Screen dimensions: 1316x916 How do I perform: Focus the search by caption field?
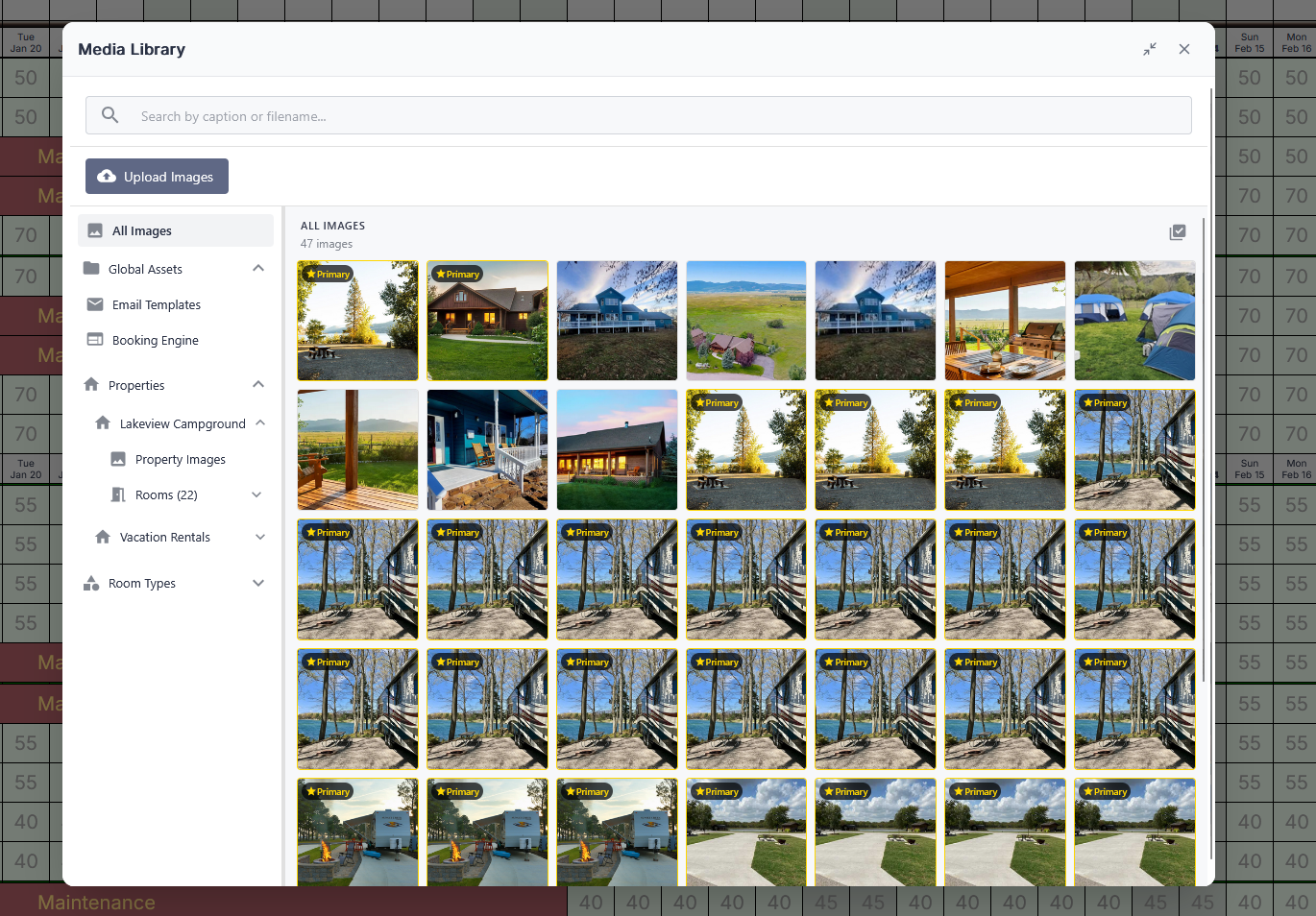click(653, 116)
